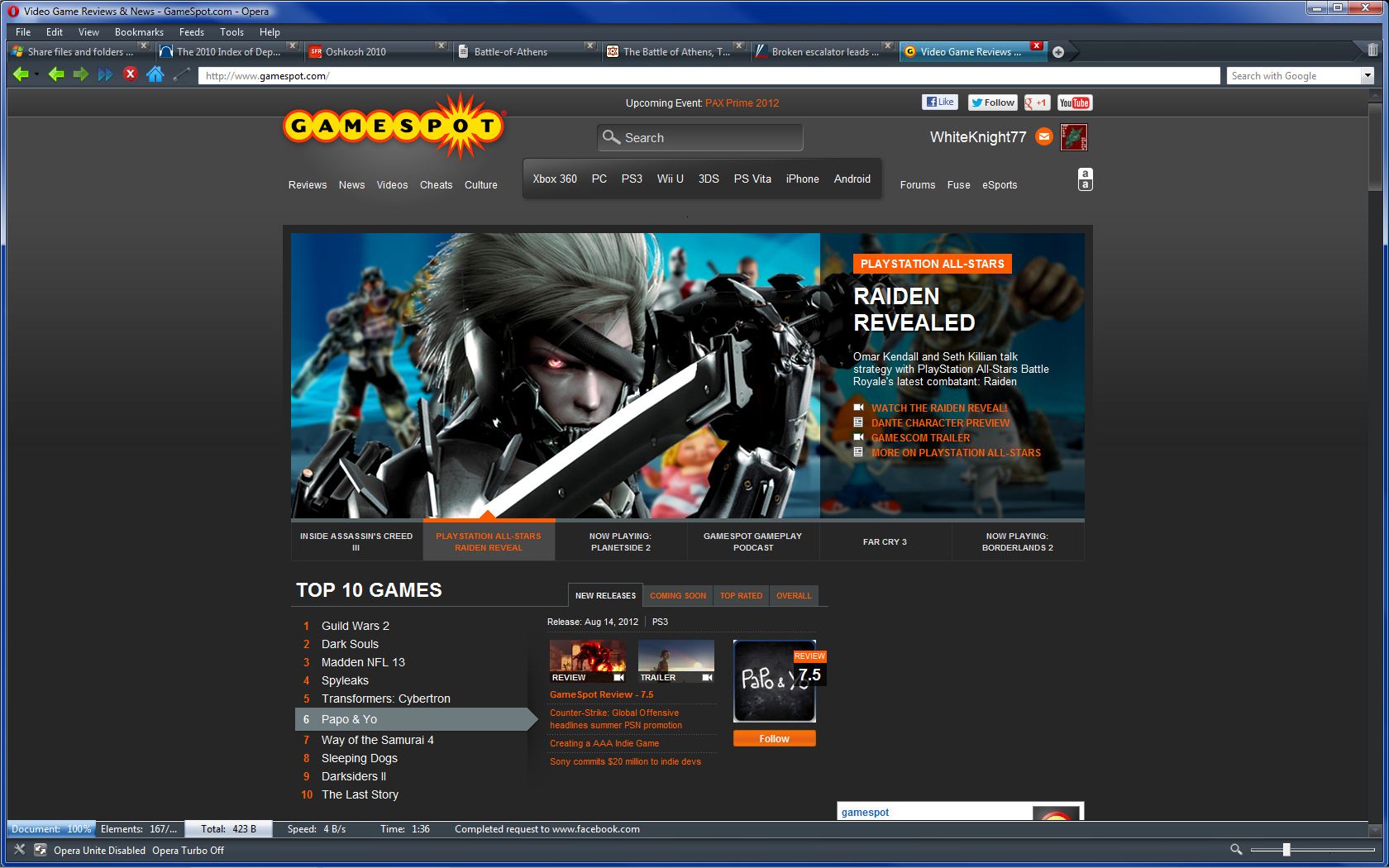1389x868 pixels.
Task: Click the camera icon beside Gamescom Trailer
Action: click(858, 437)
